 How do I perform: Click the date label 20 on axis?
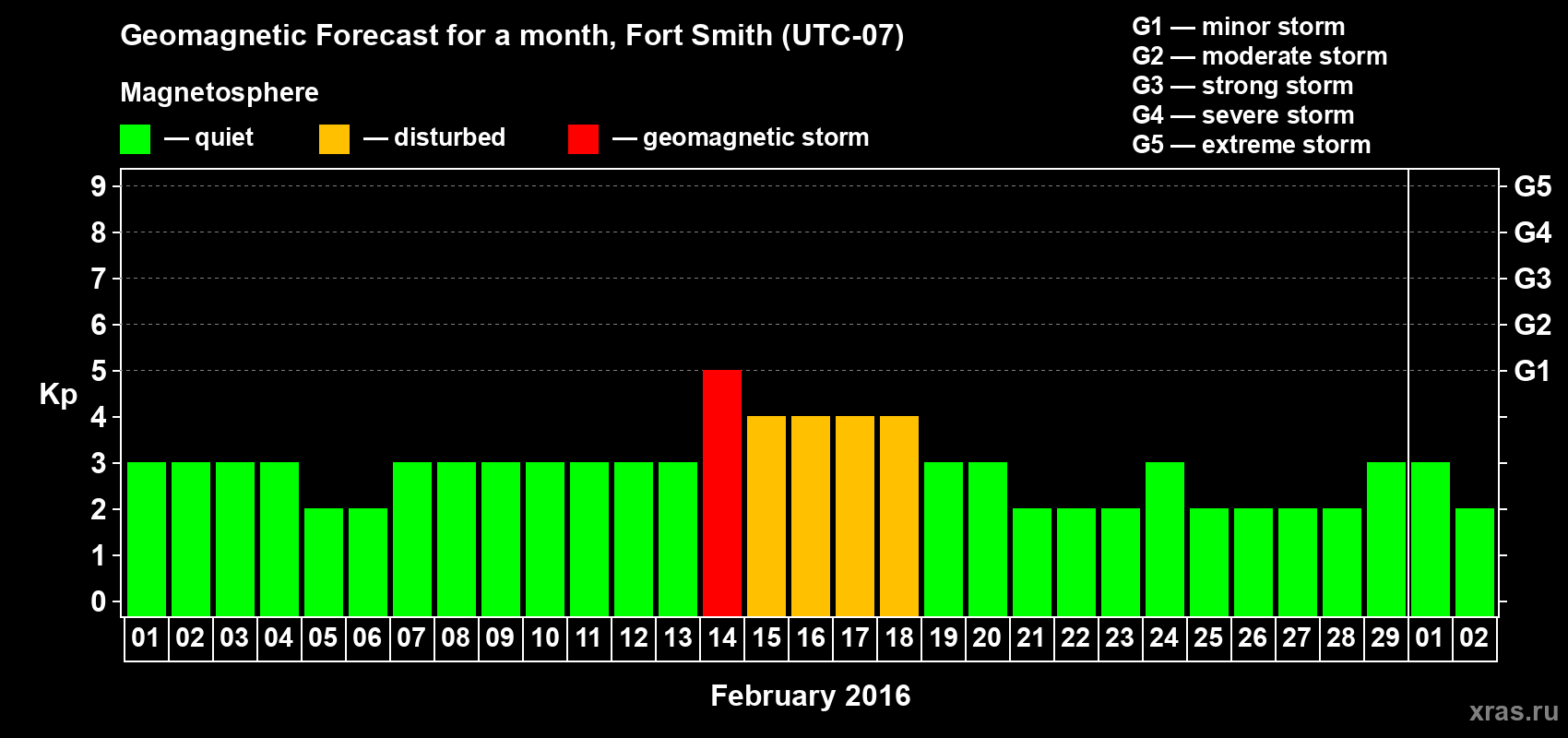click(x=987, y=638)
